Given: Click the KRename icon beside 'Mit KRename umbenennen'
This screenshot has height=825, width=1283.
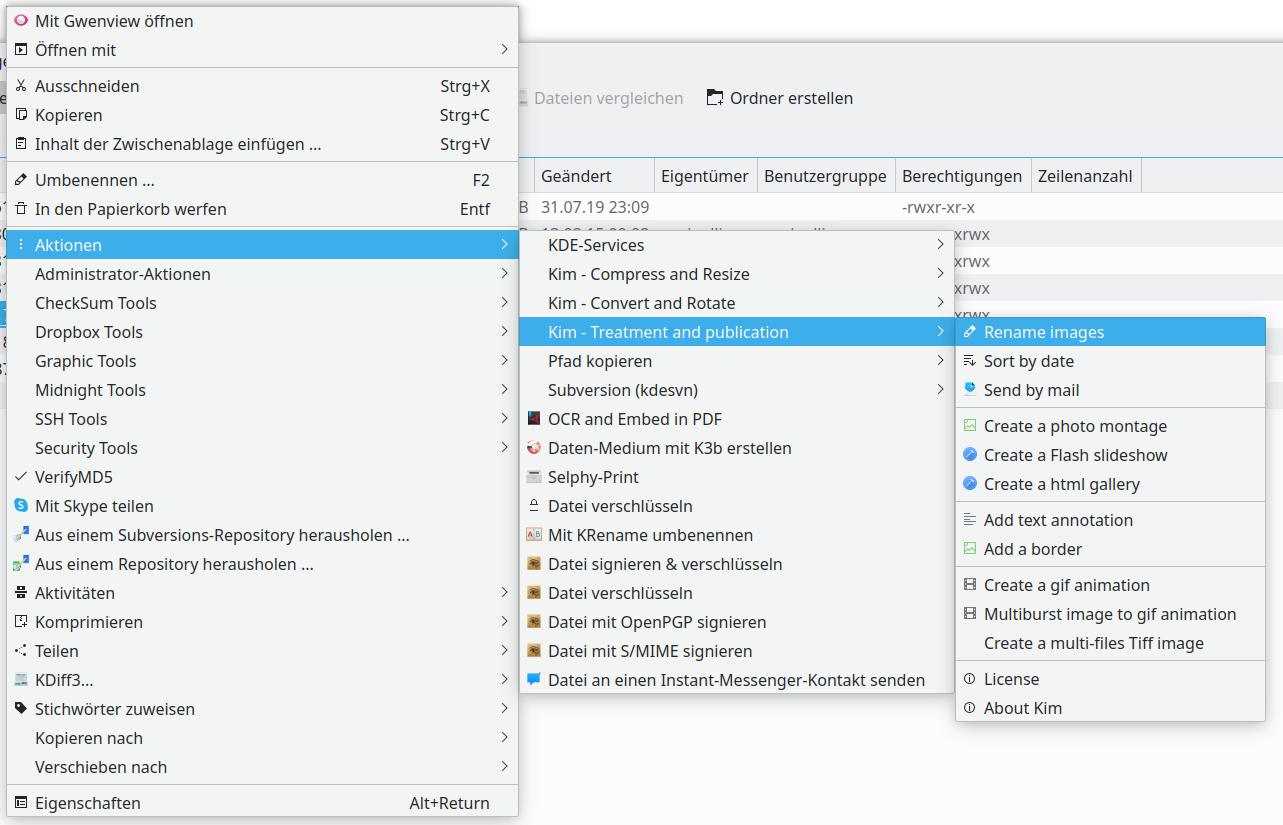Looking at the screenshot, I should [534, 535].
